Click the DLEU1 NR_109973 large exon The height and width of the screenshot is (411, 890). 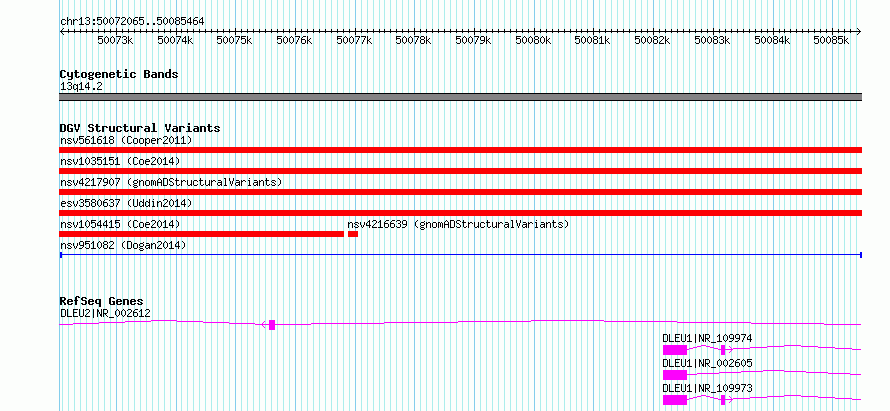click(675, 400)
